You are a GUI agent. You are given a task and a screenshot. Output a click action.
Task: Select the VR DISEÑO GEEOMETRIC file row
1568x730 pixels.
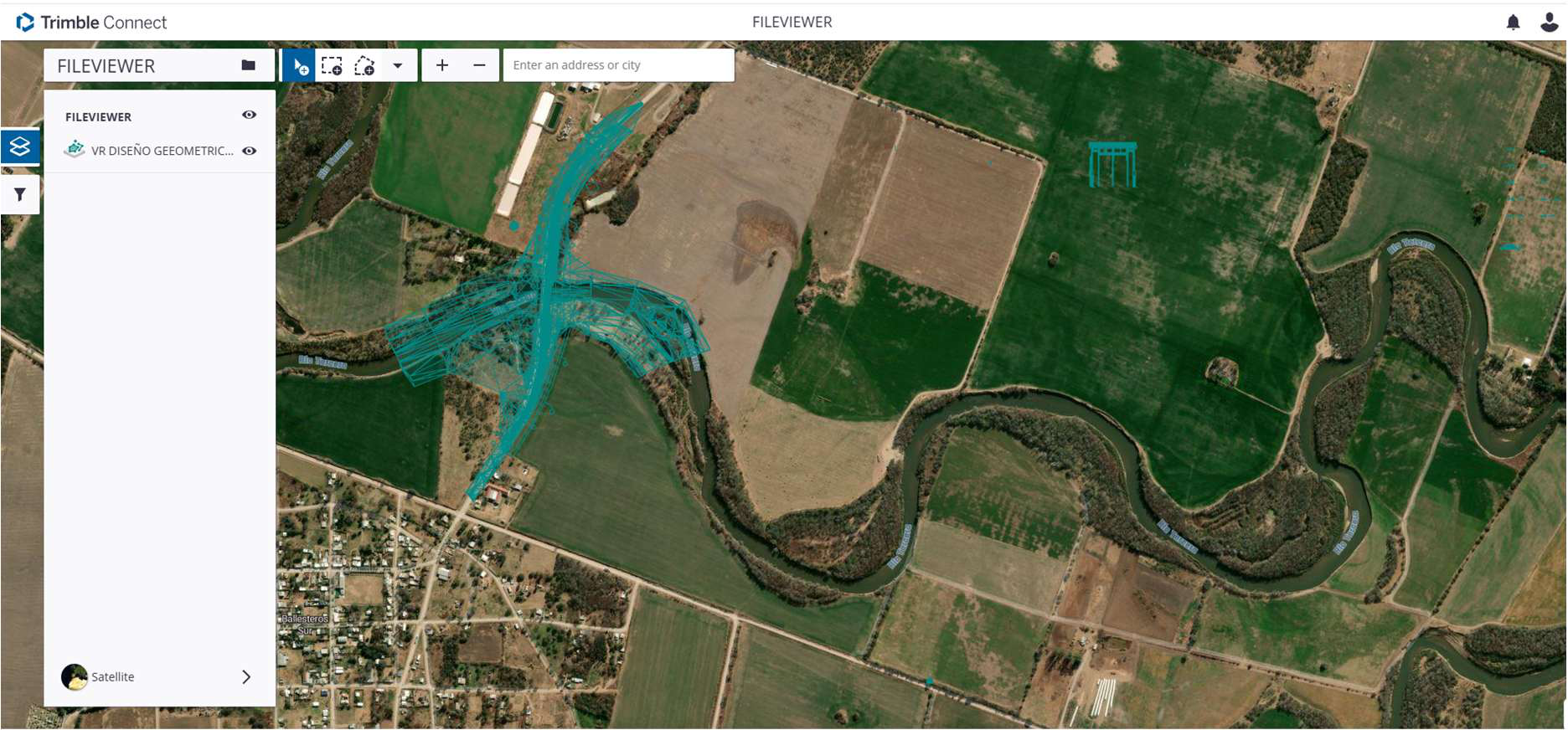point(159,151)
